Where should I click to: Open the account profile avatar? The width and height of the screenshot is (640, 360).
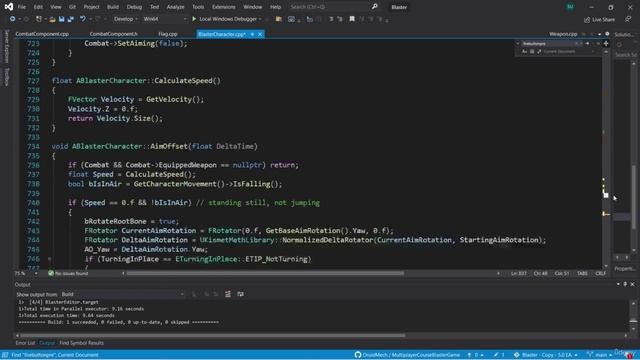570,7
